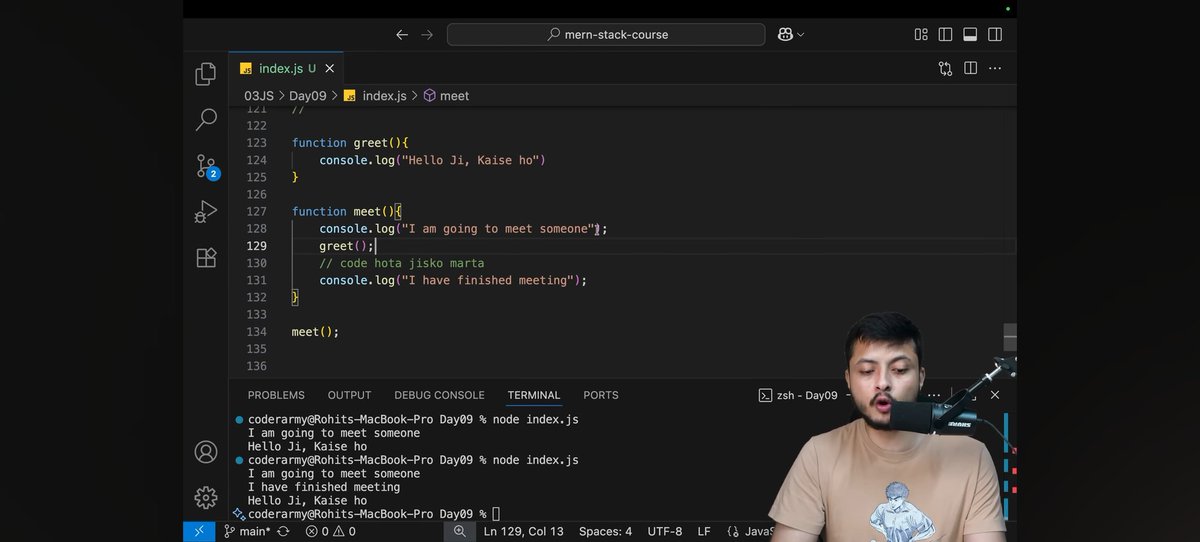Switch to the PROBLEMS panel tab
This screenshot has width=1200, height=542.
click(x=276, y=395)
